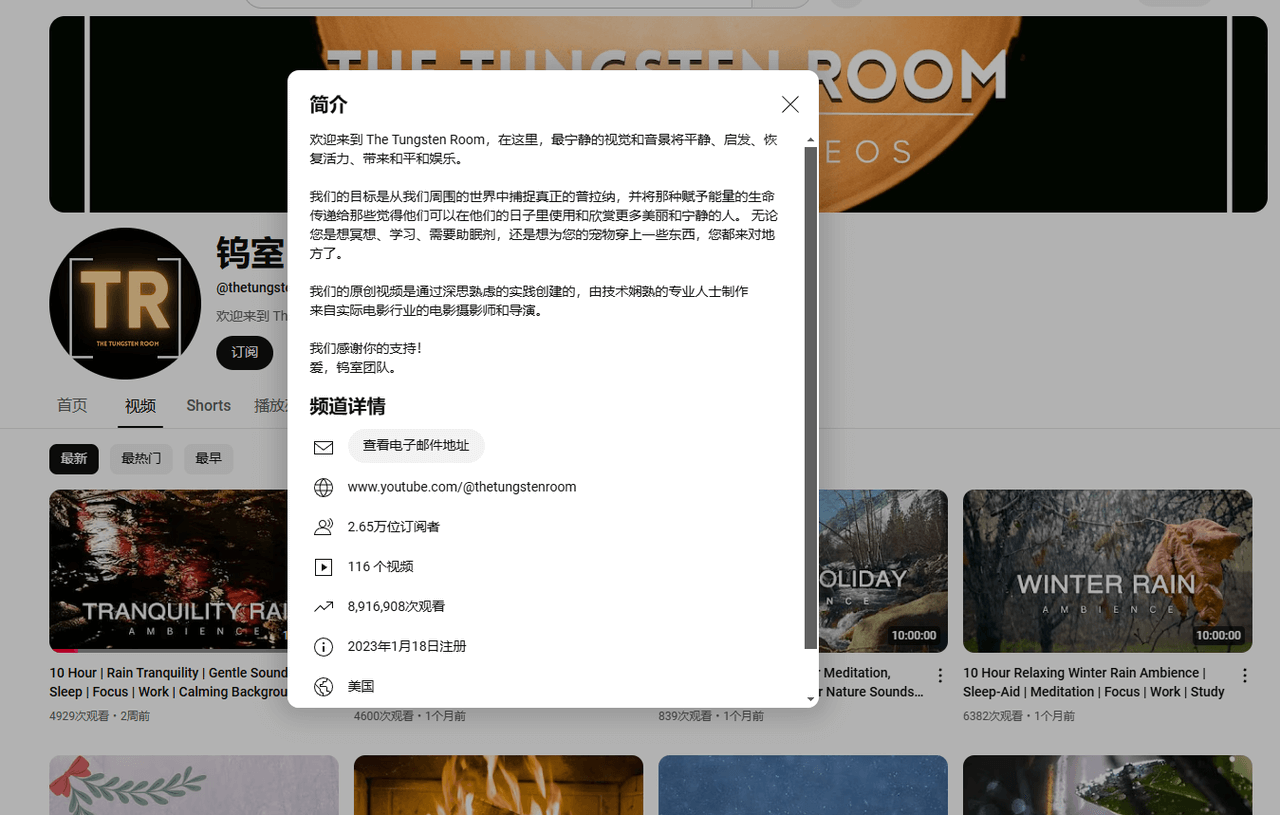Click the subscribers people icon

323,527
